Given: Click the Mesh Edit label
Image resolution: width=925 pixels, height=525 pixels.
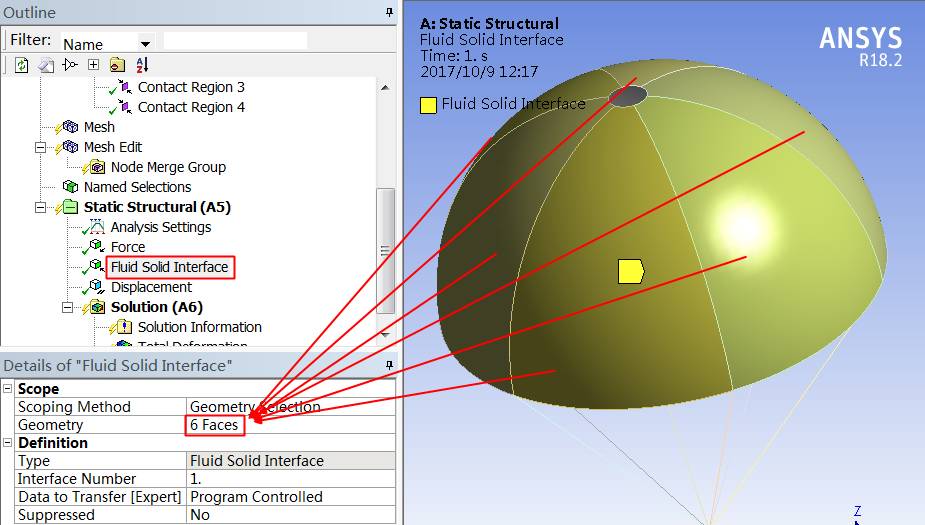Looking at the screenshot, I should click(113, 147).
